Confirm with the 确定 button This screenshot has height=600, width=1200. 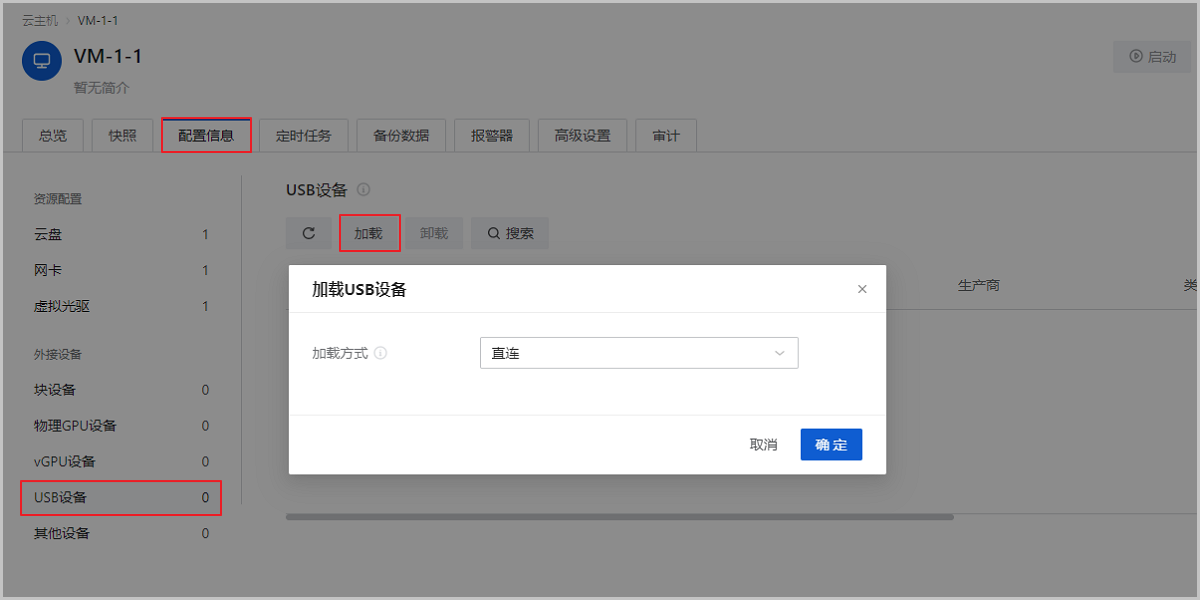click(x=831, y=445)
